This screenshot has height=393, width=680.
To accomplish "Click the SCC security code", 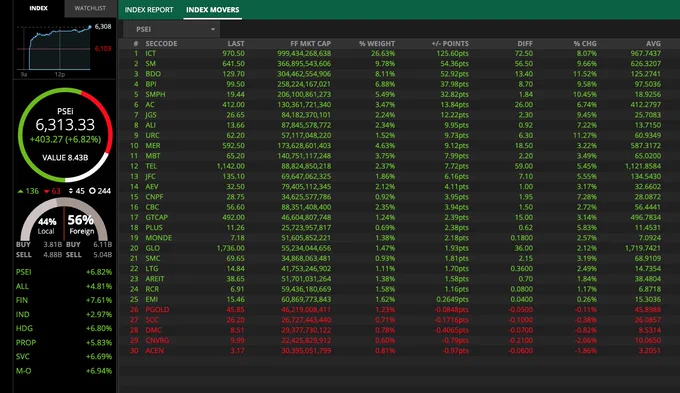I will [152, 320].
